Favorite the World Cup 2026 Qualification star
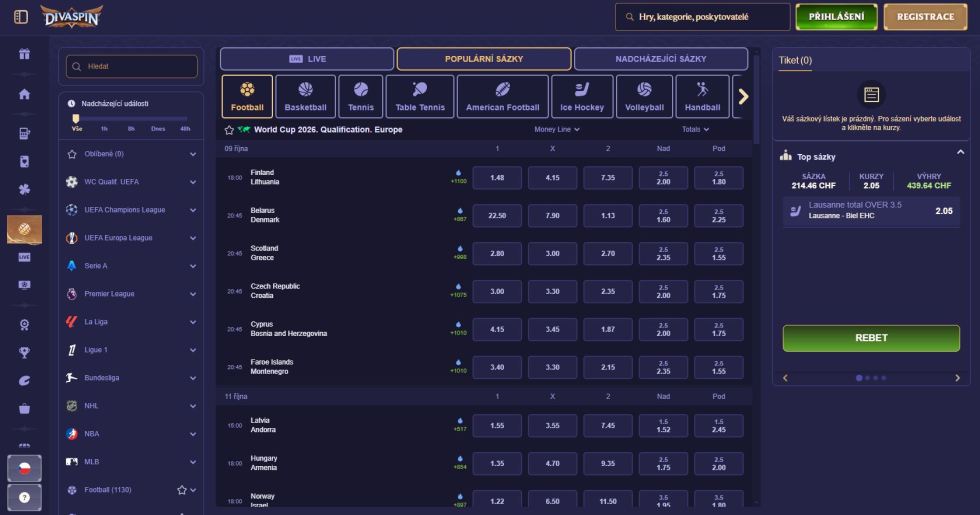This screenshot has height=515, width=980. (229, 129)
